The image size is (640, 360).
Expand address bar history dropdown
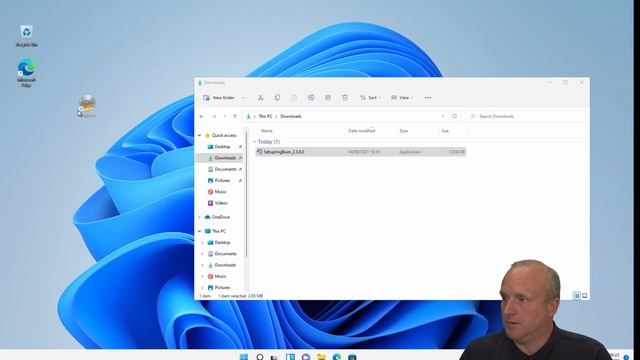[443, 116]
